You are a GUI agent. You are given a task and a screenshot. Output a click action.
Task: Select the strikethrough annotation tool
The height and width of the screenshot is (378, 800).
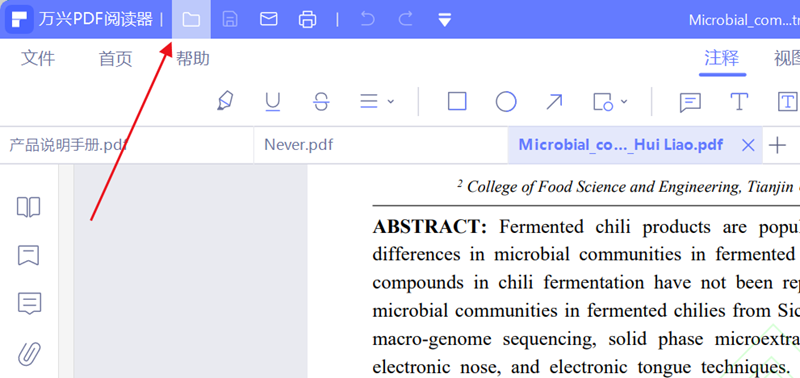point(321,102)
